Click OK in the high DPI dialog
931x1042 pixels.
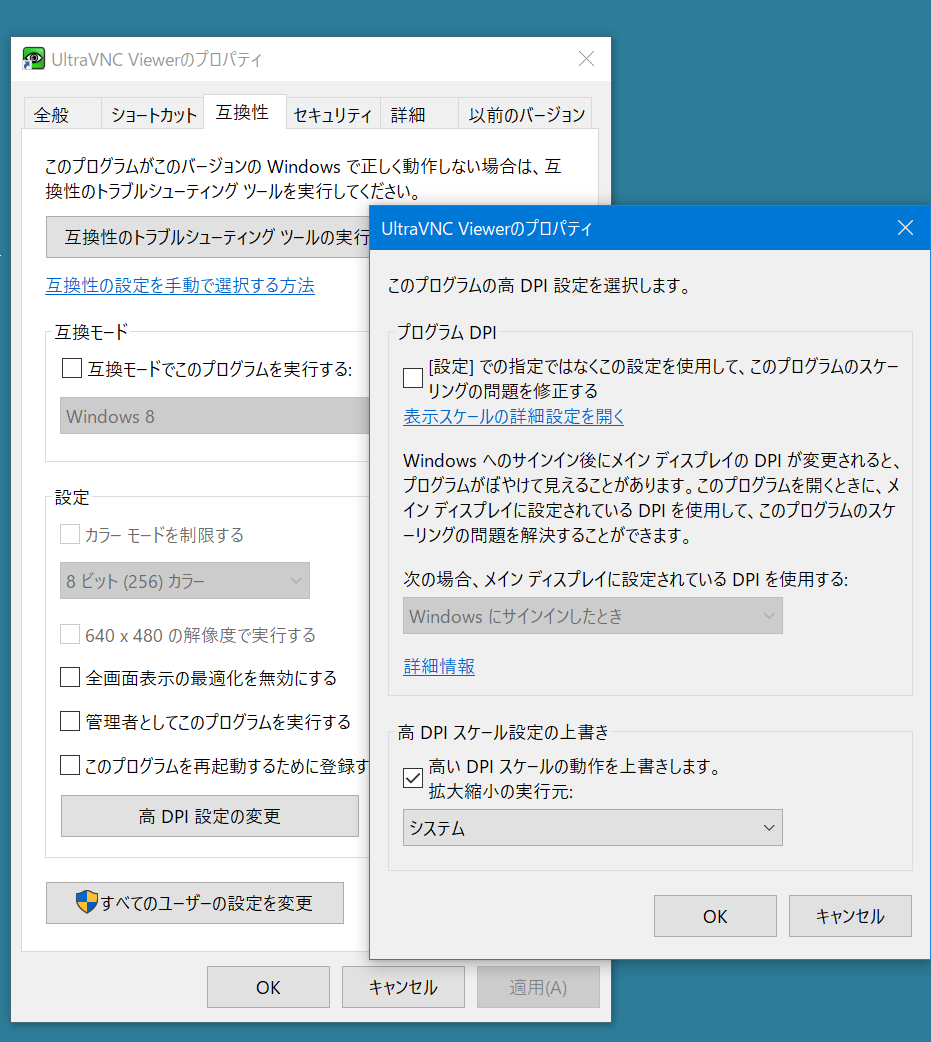click(716, 916)
